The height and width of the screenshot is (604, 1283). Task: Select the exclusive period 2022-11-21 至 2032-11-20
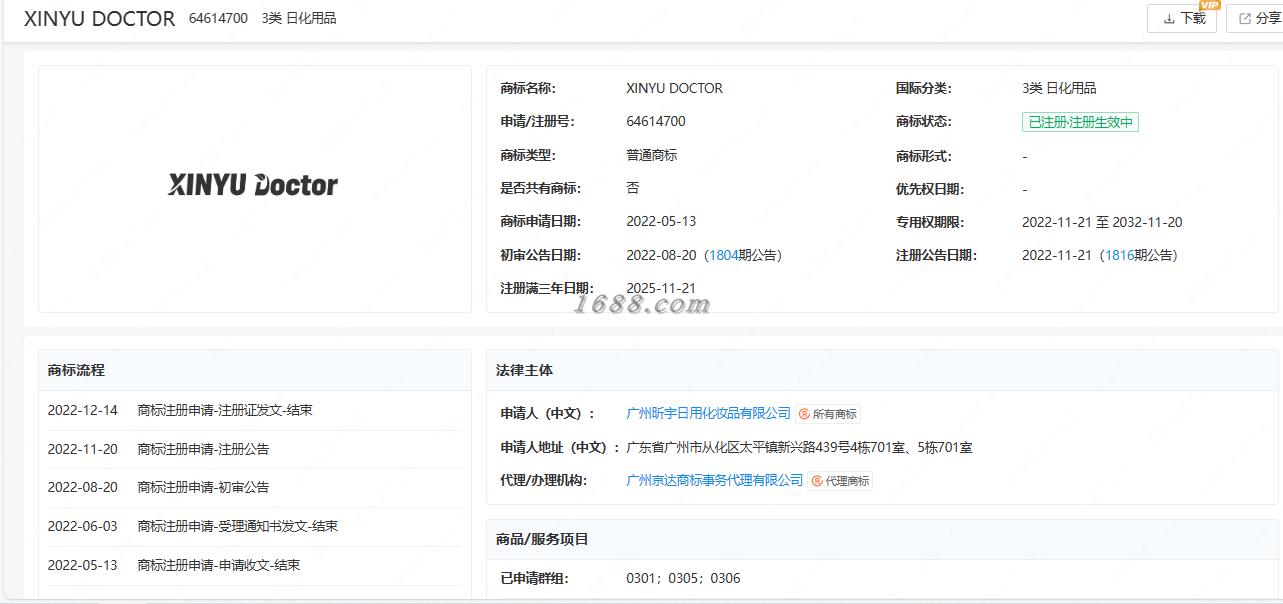pos(1102,222)
